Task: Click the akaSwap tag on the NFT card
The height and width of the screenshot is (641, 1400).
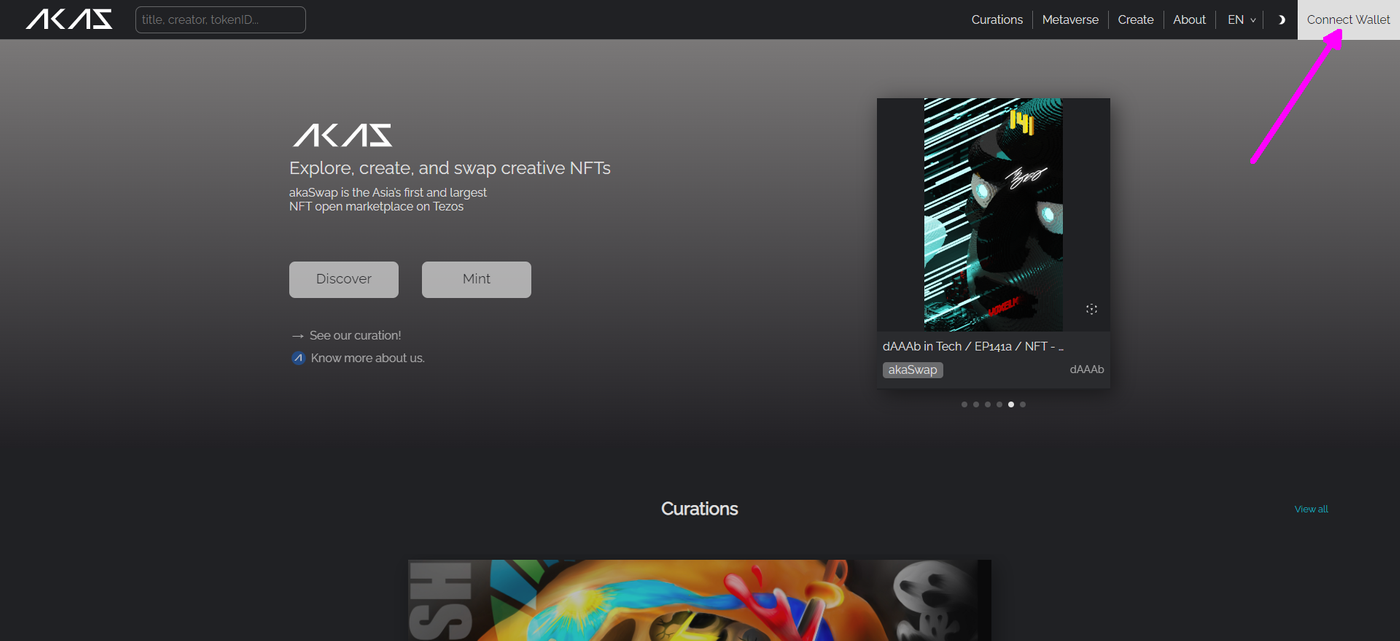Action: click(913, 370)
